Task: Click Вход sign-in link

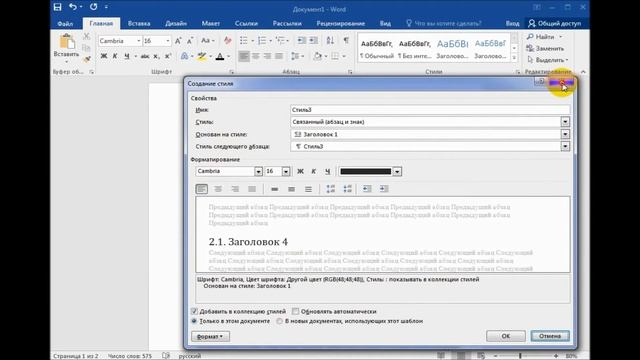Action: (x=512, y=24)
